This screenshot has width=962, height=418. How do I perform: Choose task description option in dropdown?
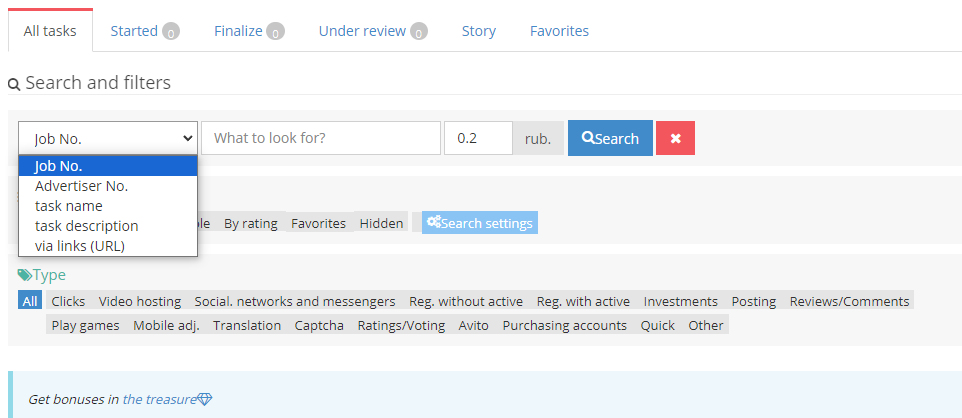[86, 226]
